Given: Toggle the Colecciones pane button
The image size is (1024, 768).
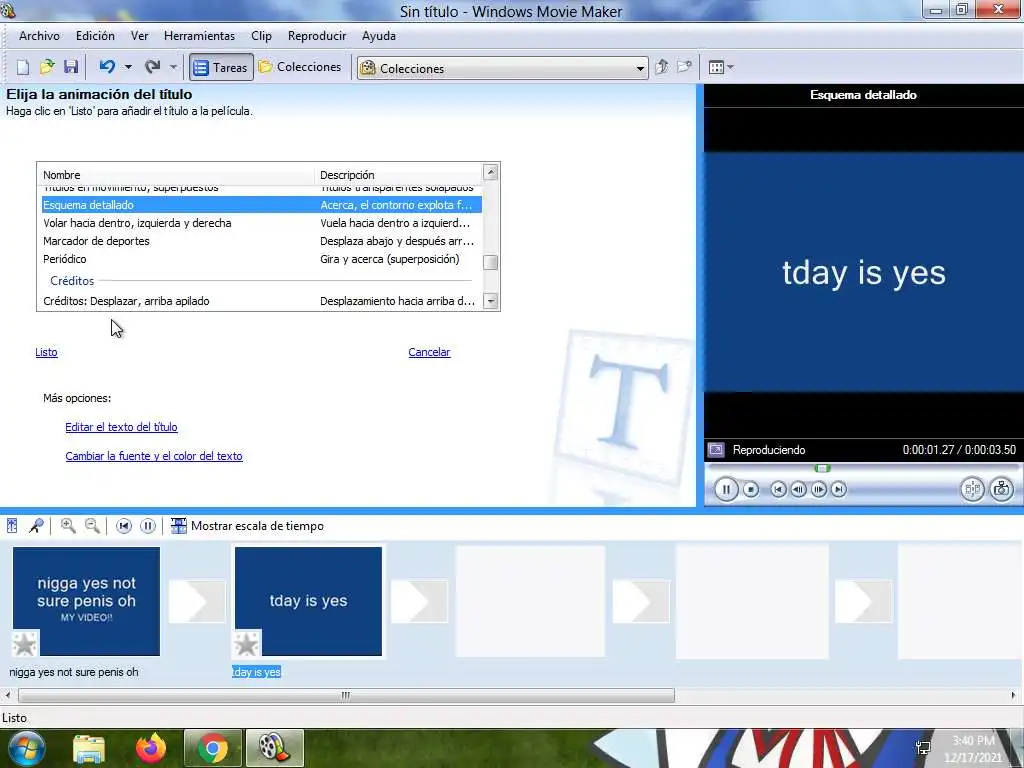Looking at the screenshot, I should point(300,67).
